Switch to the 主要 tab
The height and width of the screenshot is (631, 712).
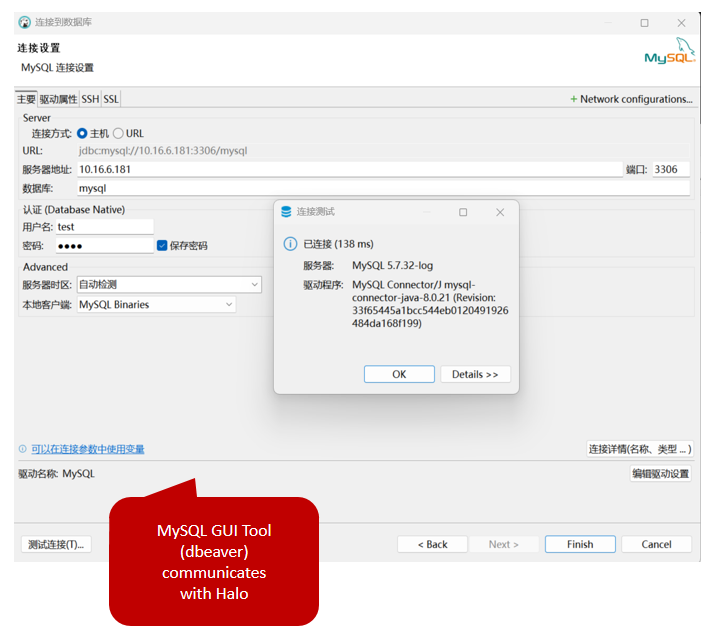coord(26,99)
